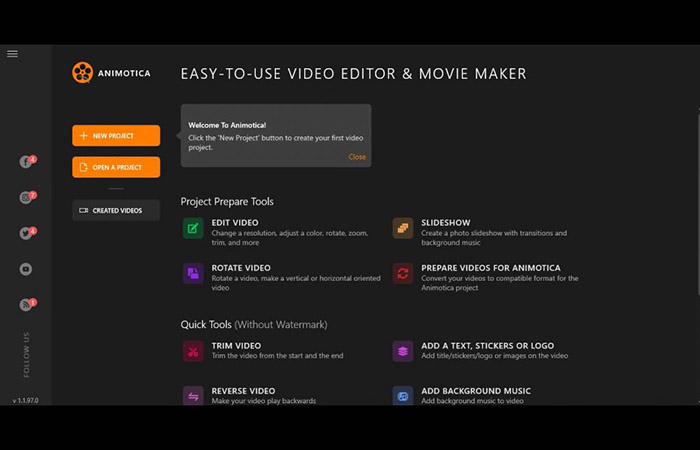Show Created Videos list
This screenshot has width=700, height=450.
coord(116,210)
